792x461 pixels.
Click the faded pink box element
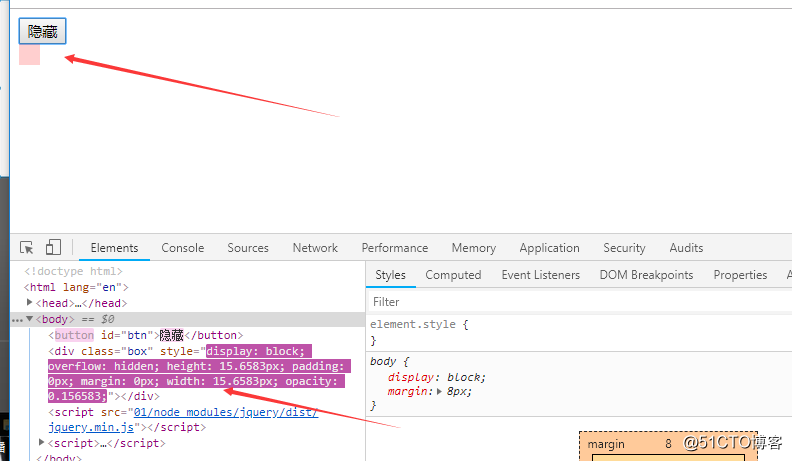29,55
